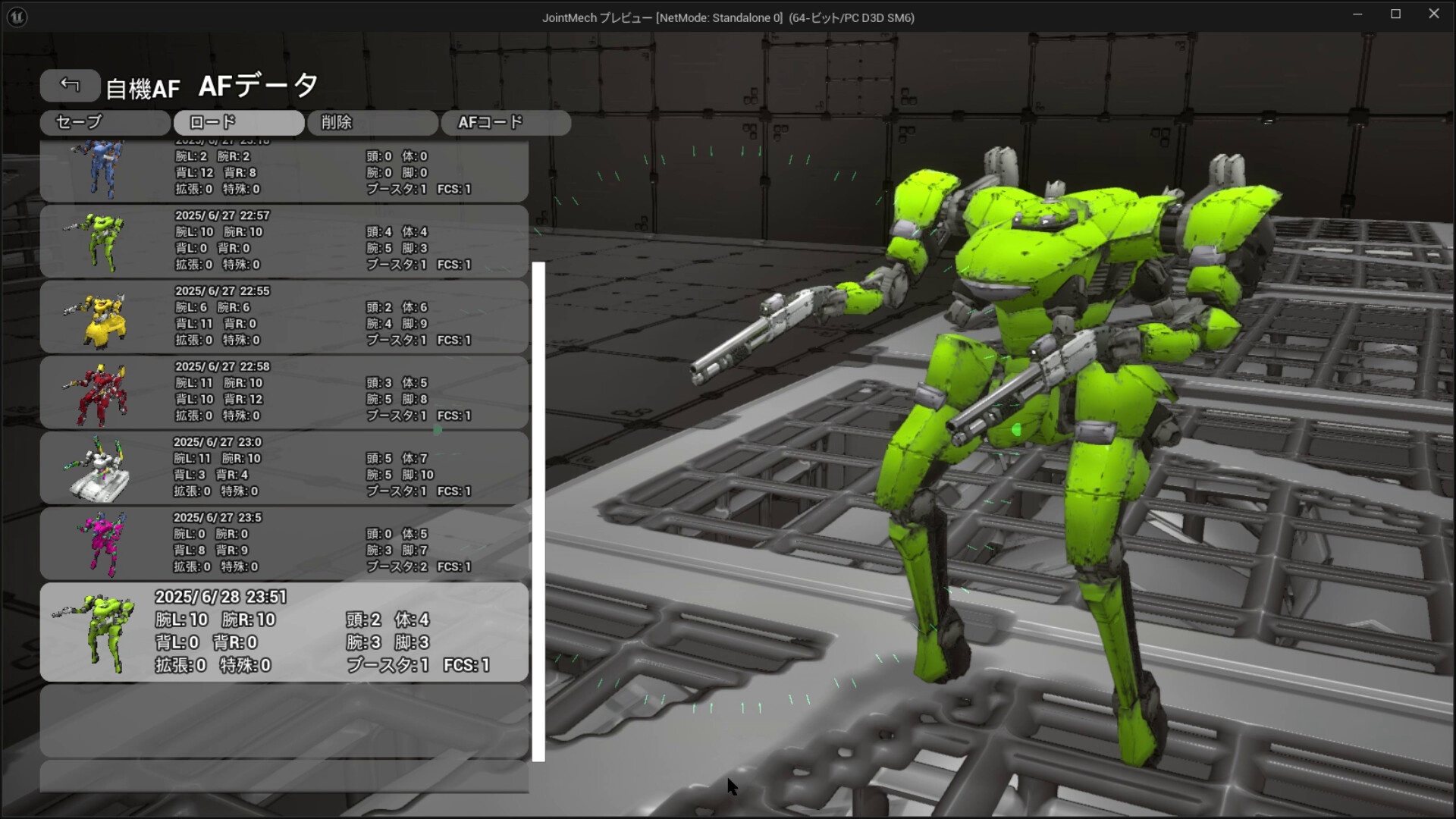Image resolution: width=1456 pixels, height=819 pixels.
Task: Select the pink mech thumbnail
Action: pyautogui.click(x=105, y=543)
